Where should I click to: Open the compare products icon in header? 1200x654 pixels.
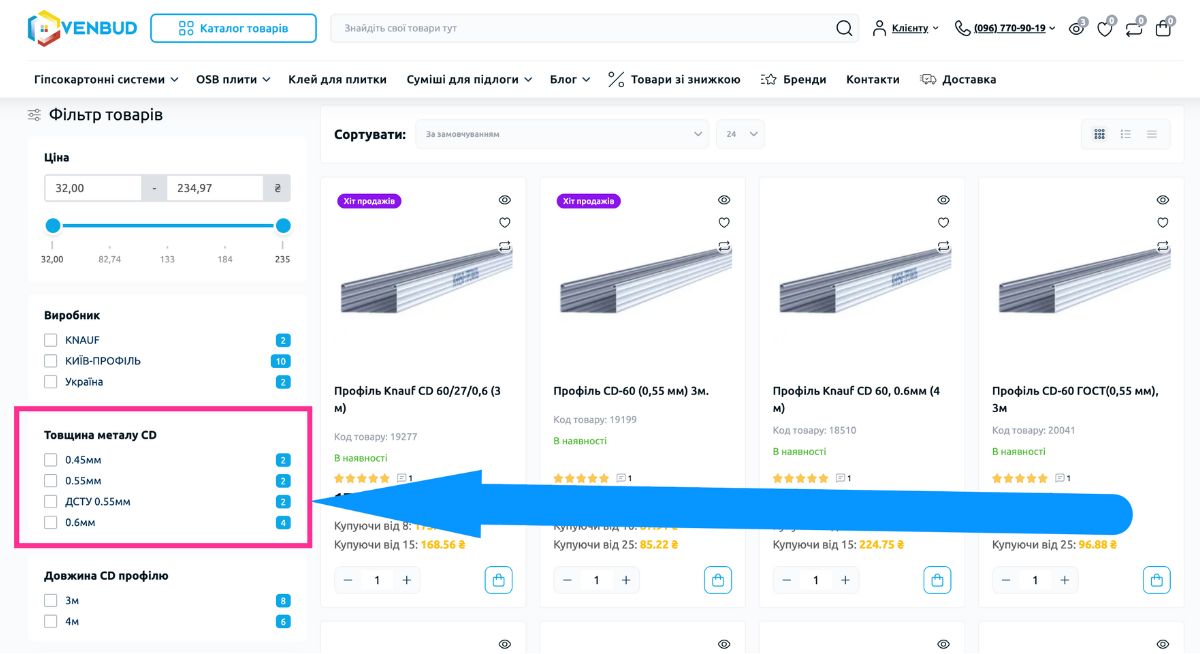coord(1134,29)
